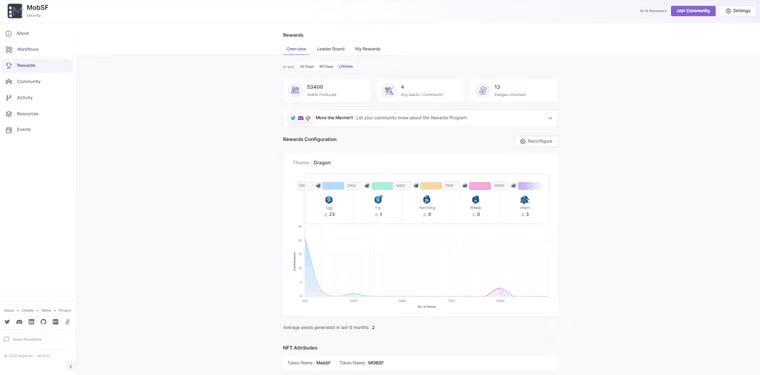Switch to the Leader Board tab
The width and height of the screenshot is (760, 375).
[x=331, y=49]
